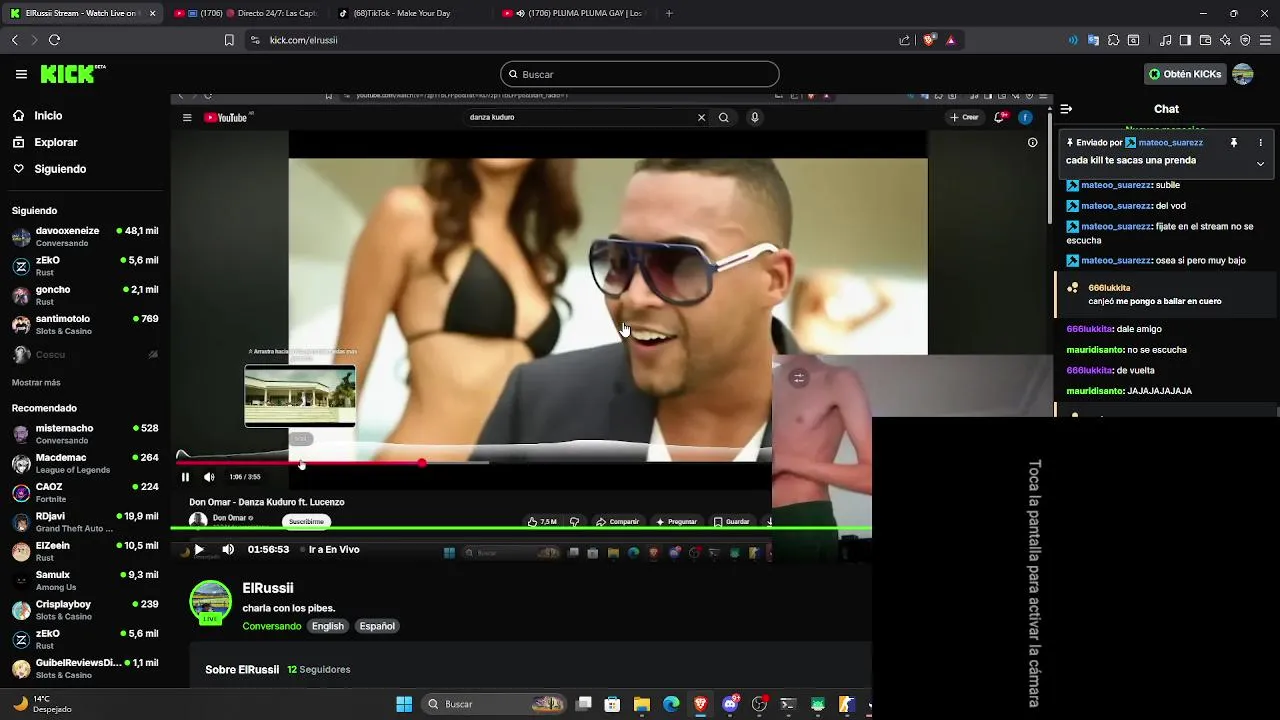Open a new browser tab
1280x720 pixels.
pos(669,13)
